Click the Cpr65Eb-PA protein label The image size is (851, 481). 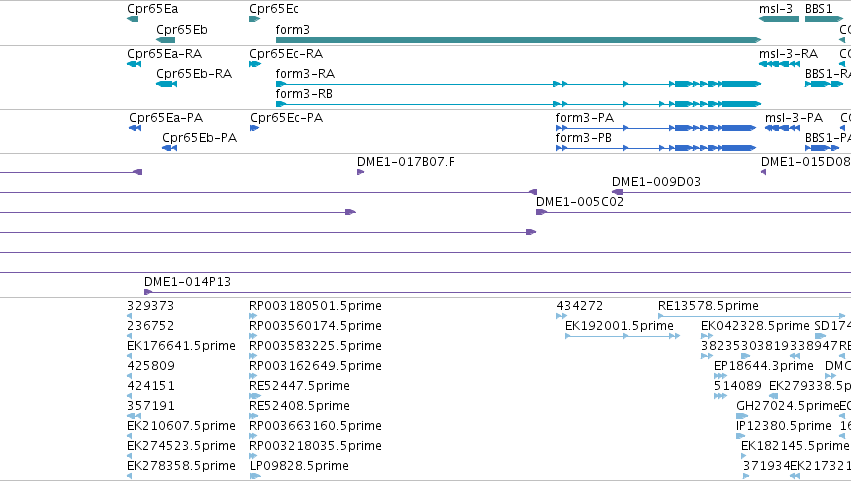pos(200,138)
